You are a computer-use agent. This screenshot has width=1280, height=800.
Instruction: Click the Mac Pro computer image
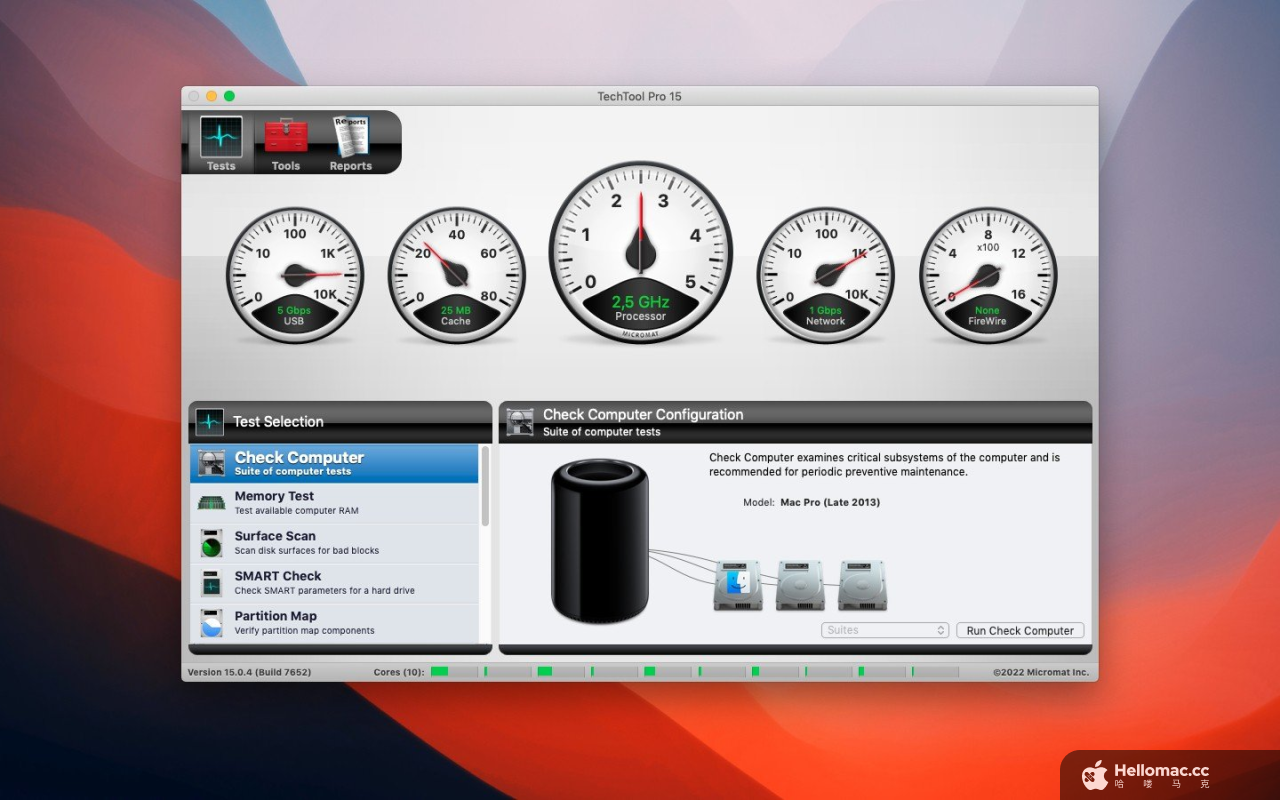(600, 541)
